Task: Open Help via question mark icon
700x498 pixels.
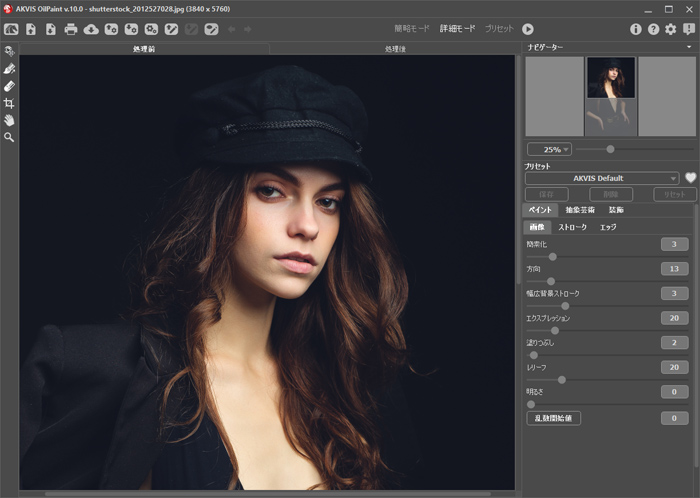Action: coord(653,29)
